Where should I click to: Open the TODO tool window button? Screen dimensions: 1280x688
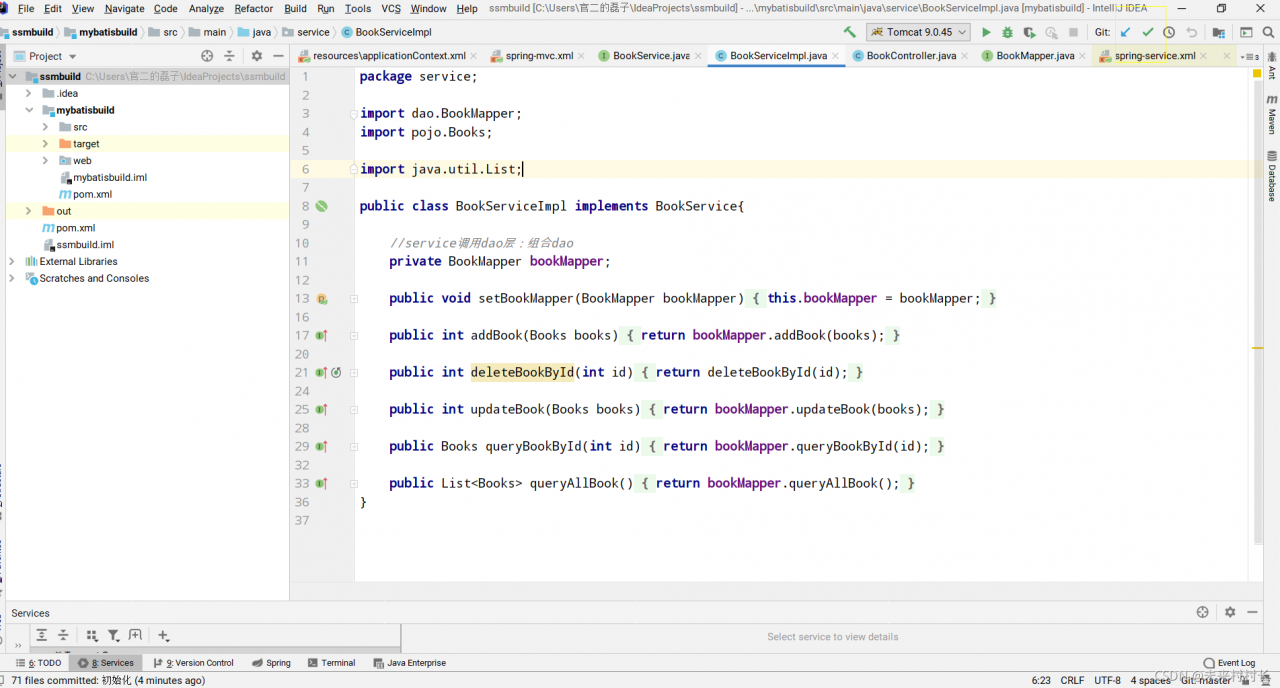[40, 663]
